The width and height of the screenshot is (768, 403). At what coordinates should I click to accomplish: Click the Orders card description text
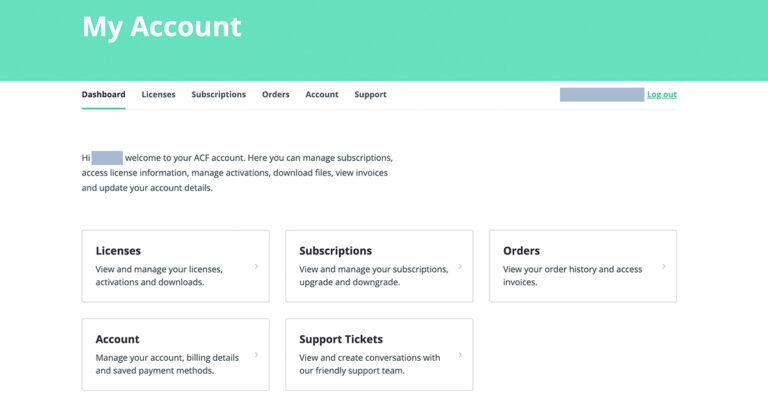(572, 276)
